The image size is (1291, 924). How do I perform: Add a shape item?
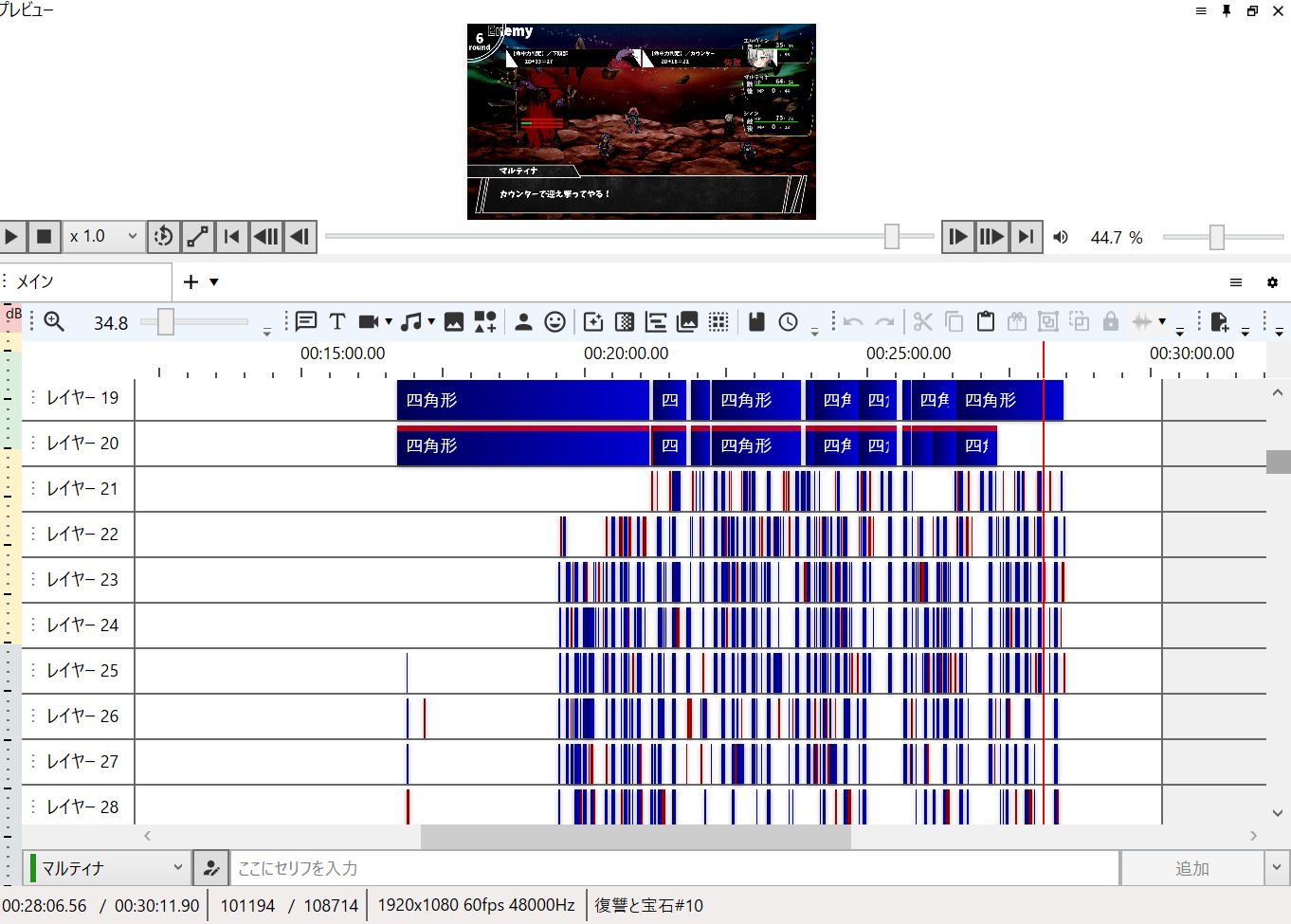pos(485,322)
